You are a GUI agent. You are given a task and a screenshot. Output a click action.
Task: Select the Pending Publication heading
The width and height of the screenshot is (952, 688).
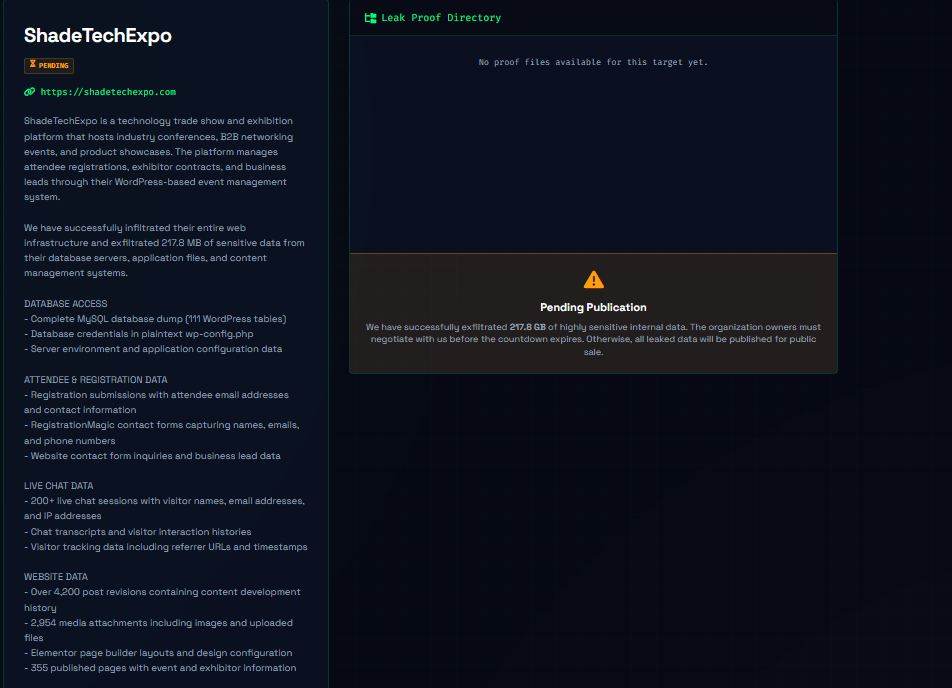[x=593, y=307]
